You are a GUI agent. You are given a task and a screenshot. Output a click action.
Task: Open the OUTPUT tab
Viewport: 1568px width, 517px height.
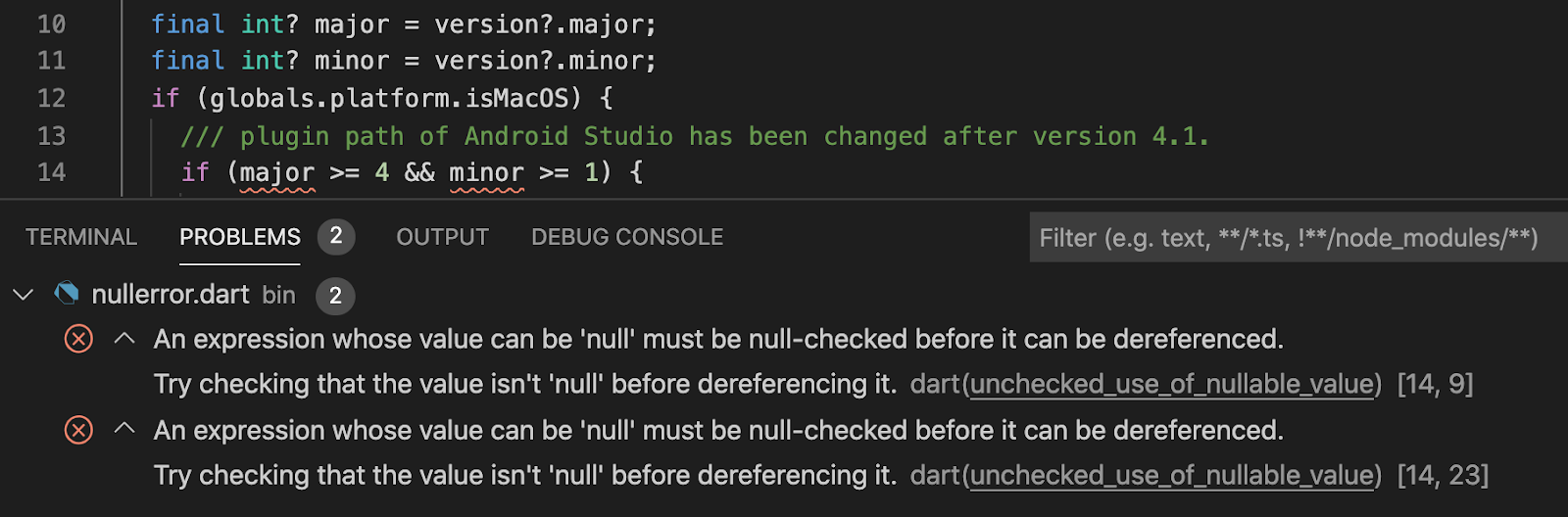point(442,237)
